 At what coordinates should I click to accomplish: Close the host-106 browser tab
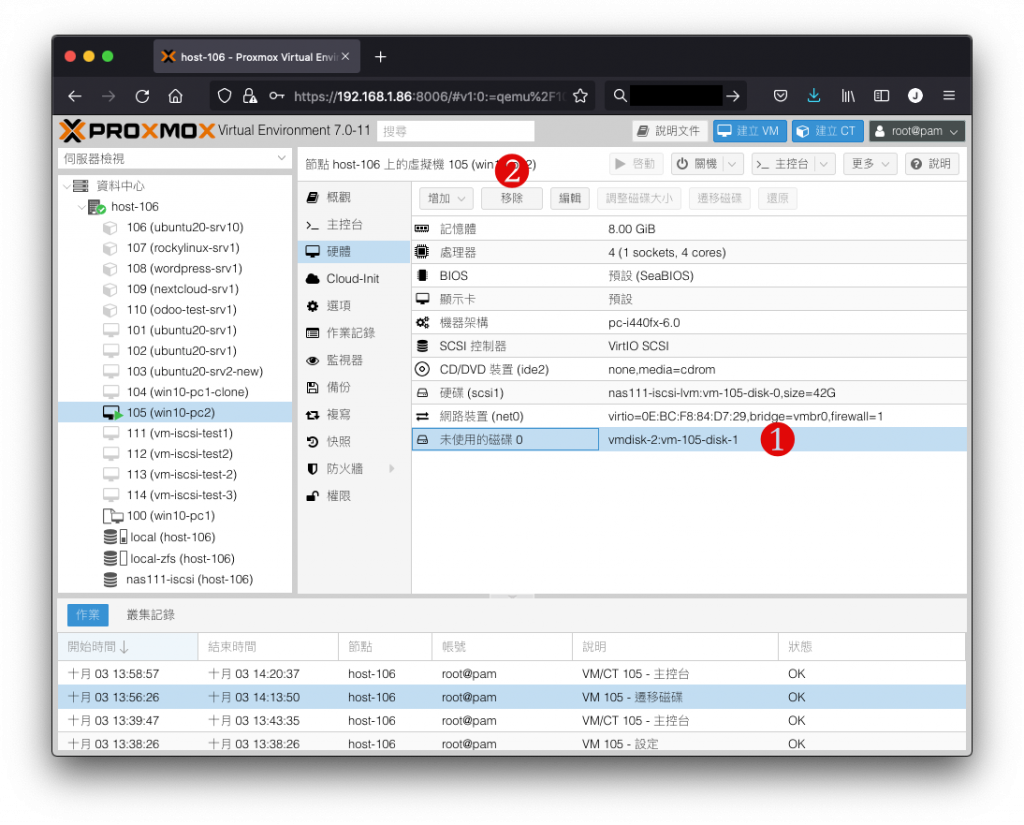point(345,57)
